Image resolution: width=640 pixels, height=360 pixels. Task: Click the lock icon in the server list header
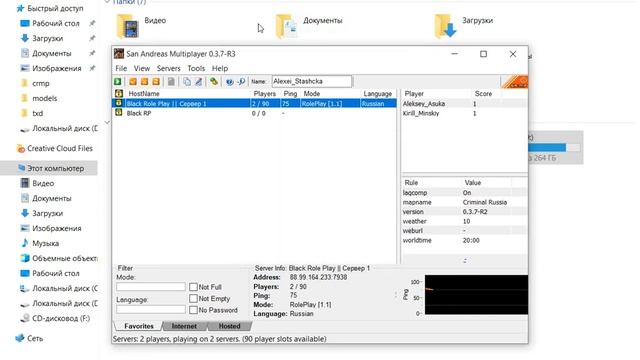(119, 93)
